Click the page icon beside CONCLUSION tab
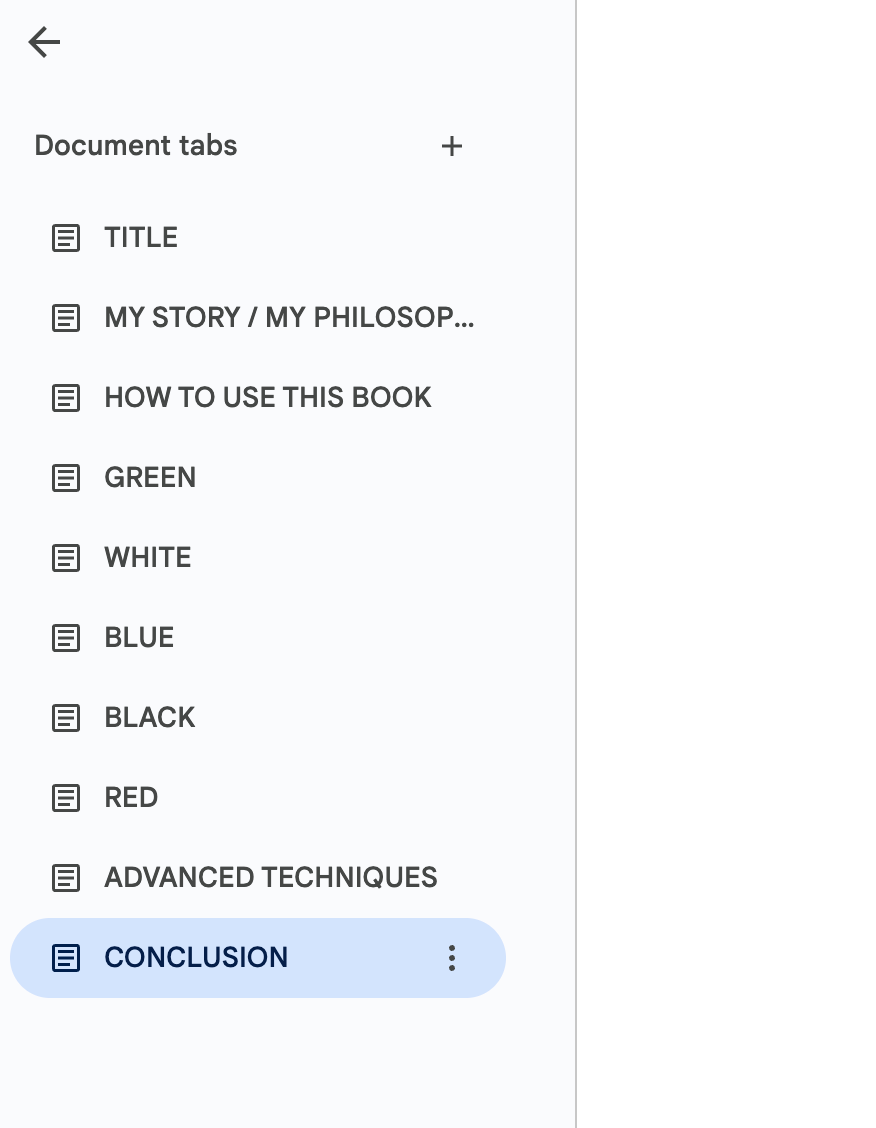This screenshot has width=876, height=1128. pos(66,958)
